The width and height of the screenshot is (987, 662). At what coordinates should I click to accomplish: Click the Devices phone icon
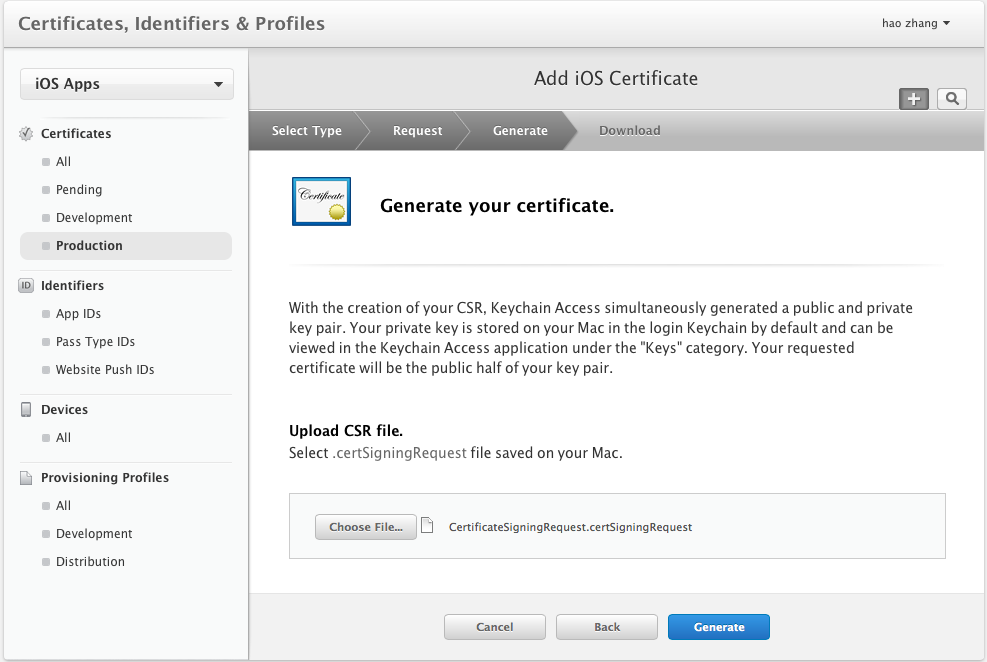(x=27, y=410)
